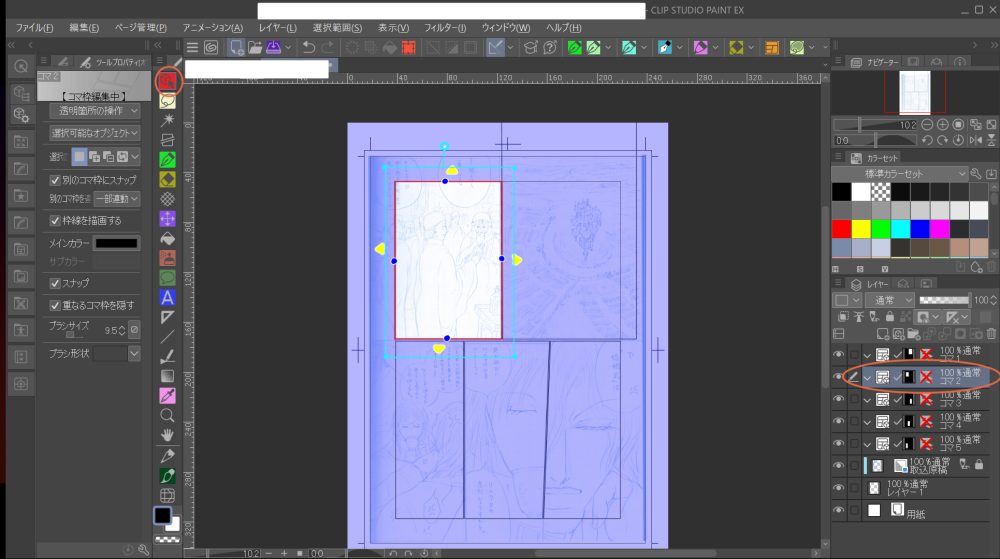1000x559 pixels.
Task: Click the Undo arrow in the command bar
Action: click(309, 47)
